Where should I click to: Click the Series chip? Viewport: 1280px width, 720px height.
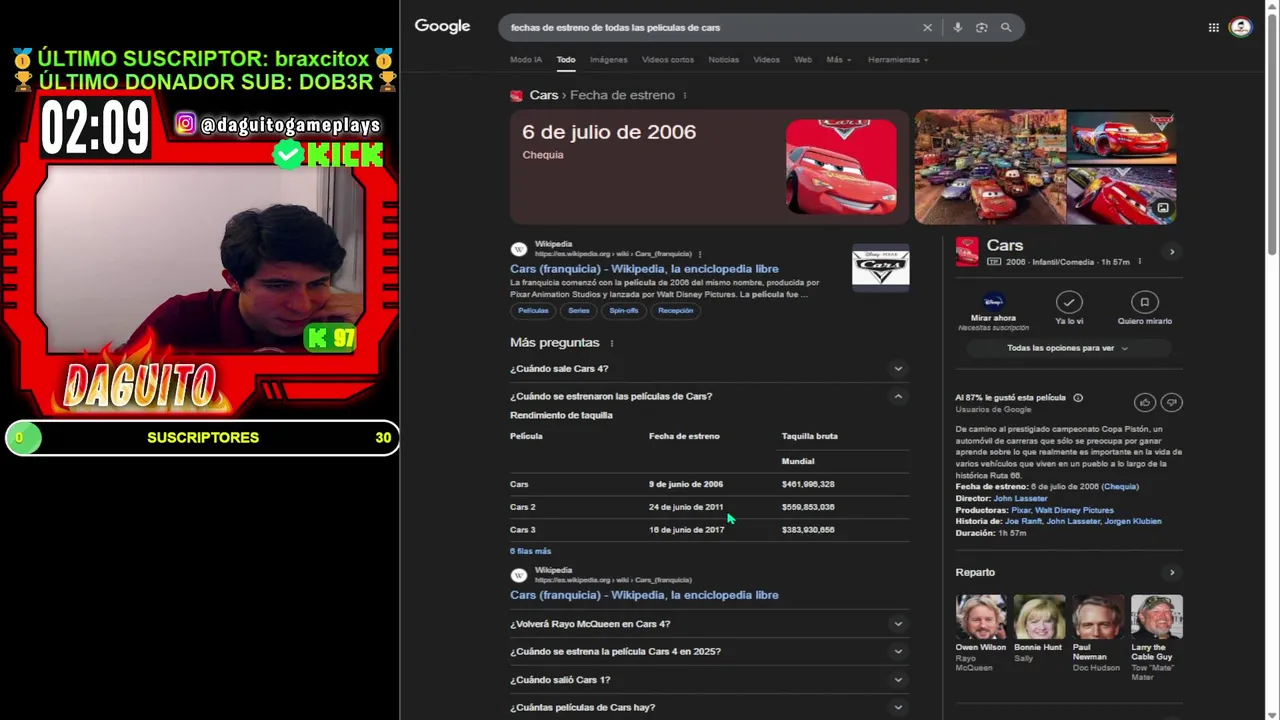(x=579, y=311)
